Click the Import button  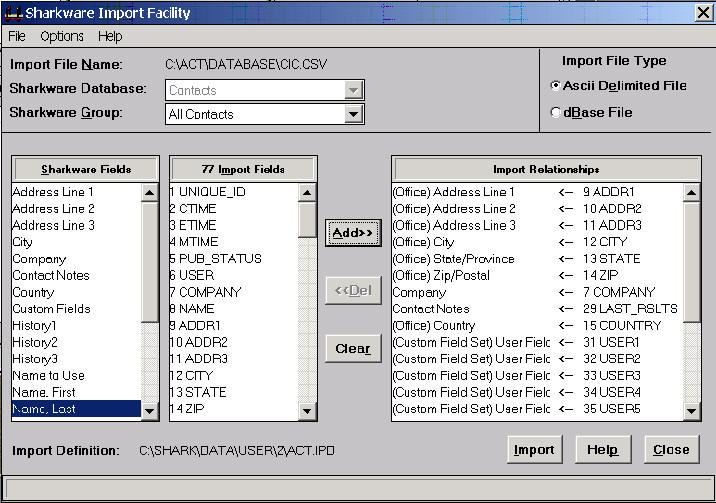[x=534, y=450]
